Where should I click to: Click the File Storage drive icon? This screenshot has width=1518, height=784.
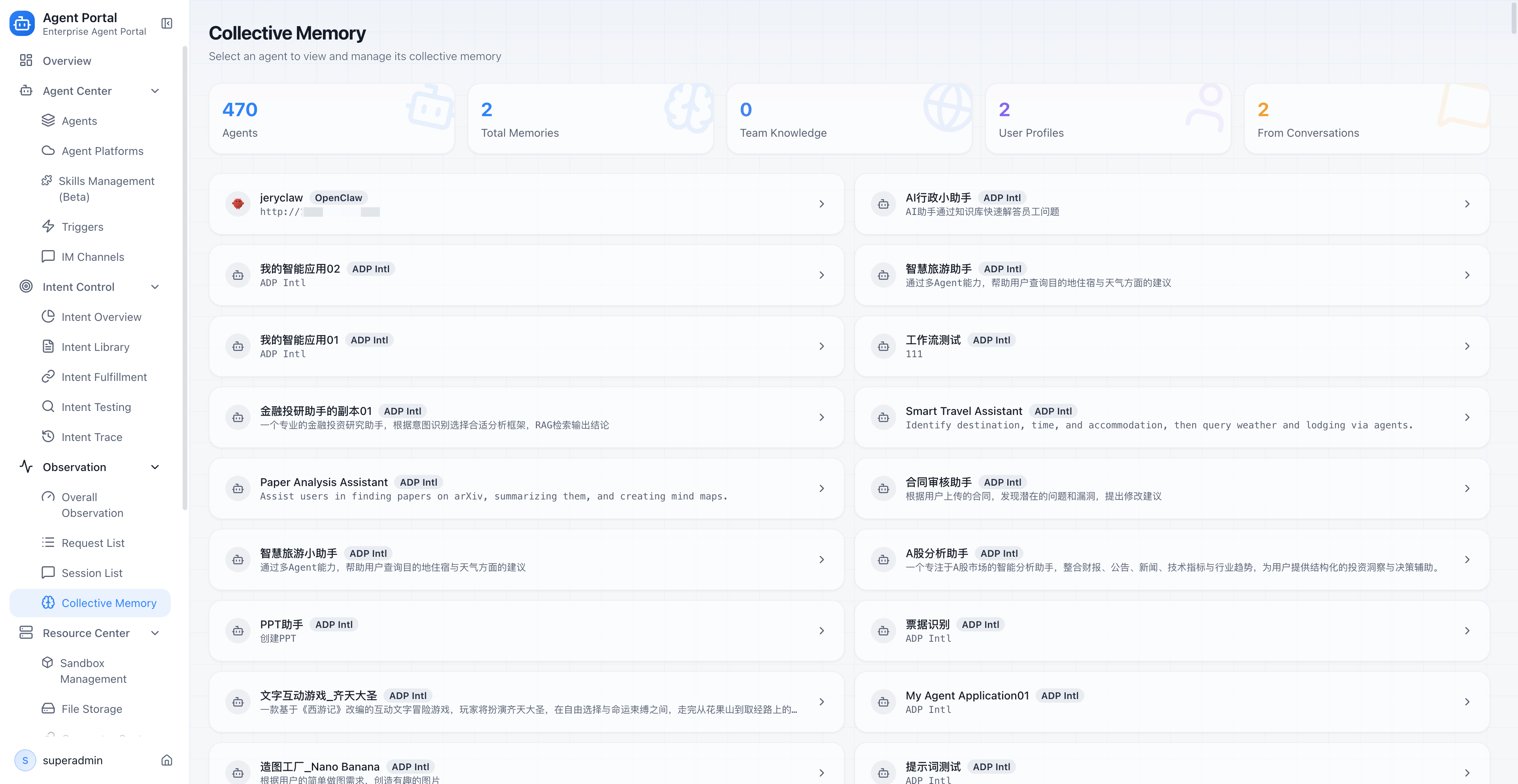[x=48, y=709]
